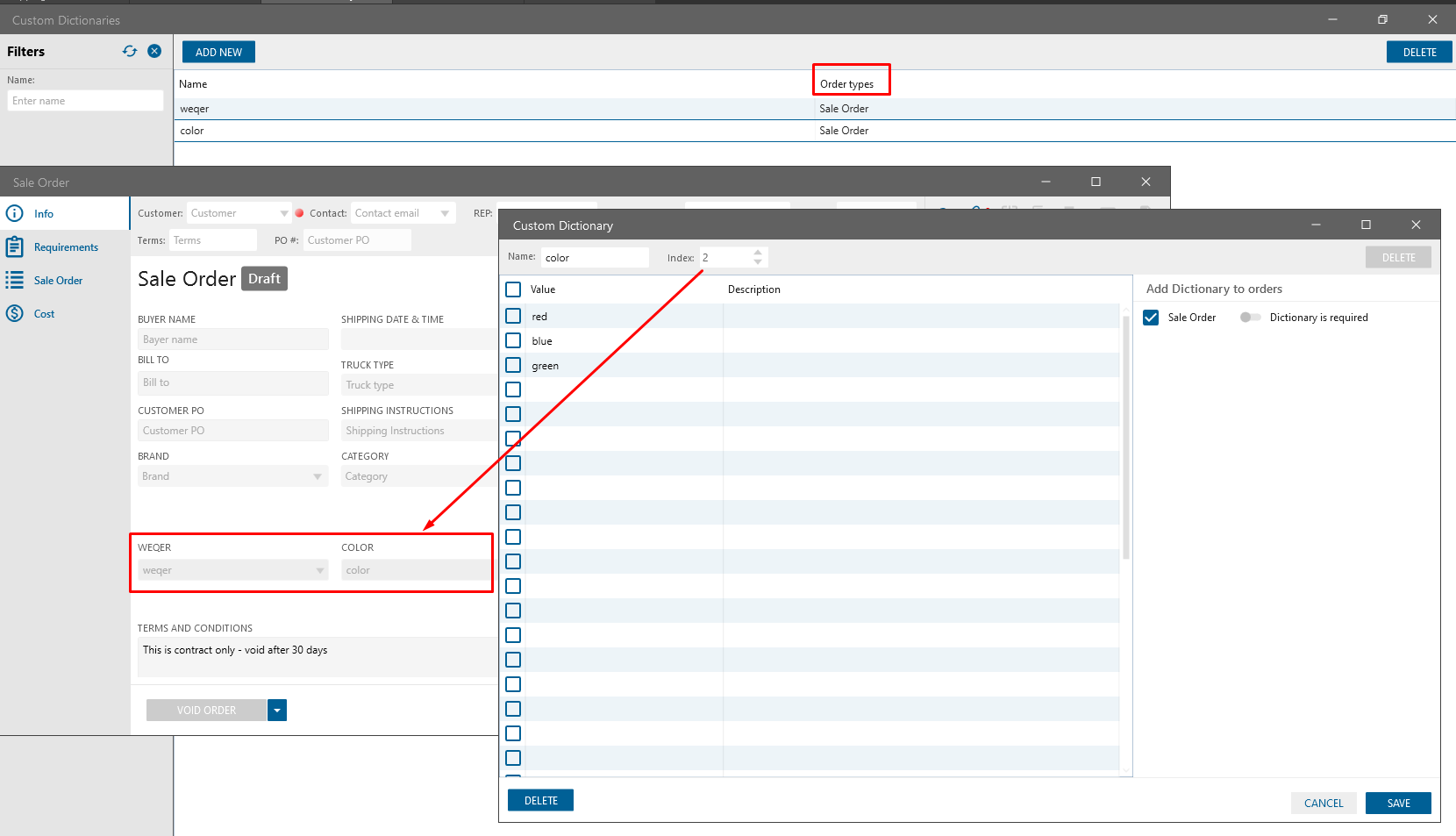Check the box for the red value
The image size is (1456, 836).
pyautogui.click(x=513, y=316)
